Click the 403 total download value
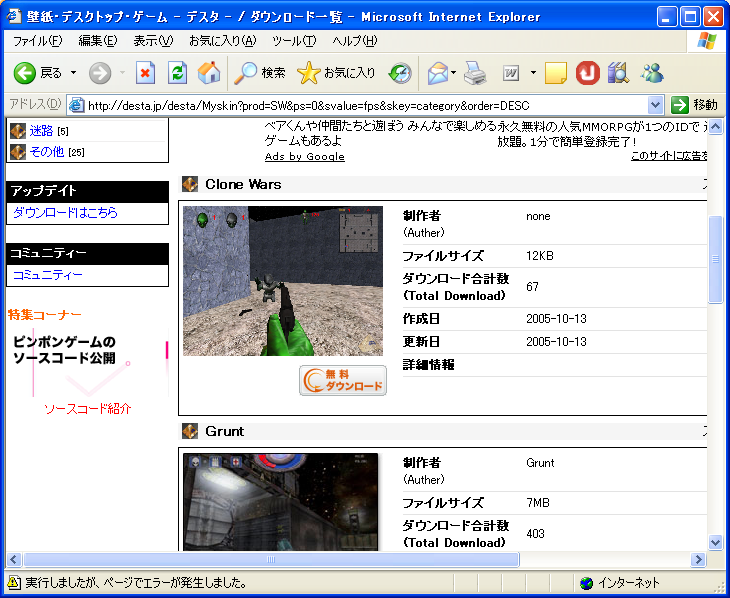 535,534
